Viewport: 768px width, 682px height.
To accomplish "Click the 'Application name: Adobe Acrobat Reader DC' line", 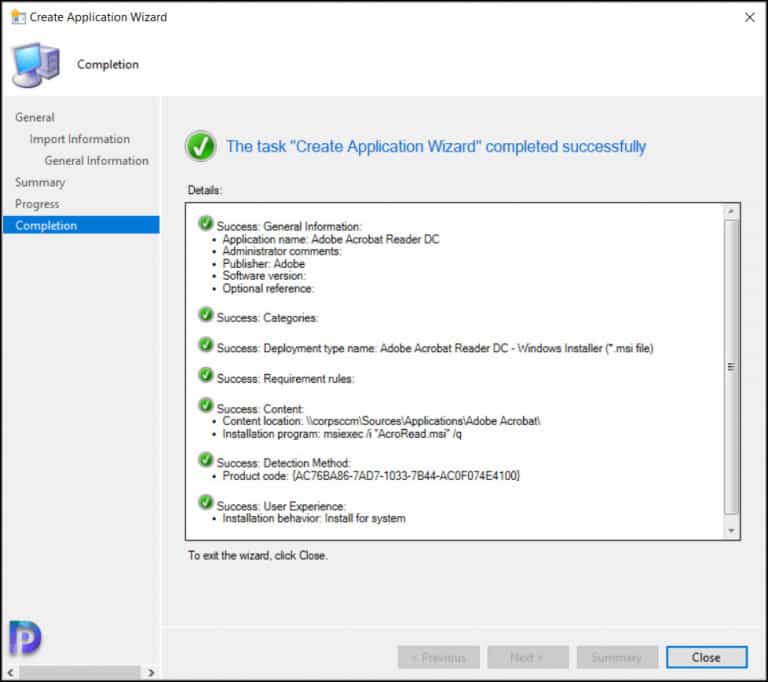I will pos(331,240).
